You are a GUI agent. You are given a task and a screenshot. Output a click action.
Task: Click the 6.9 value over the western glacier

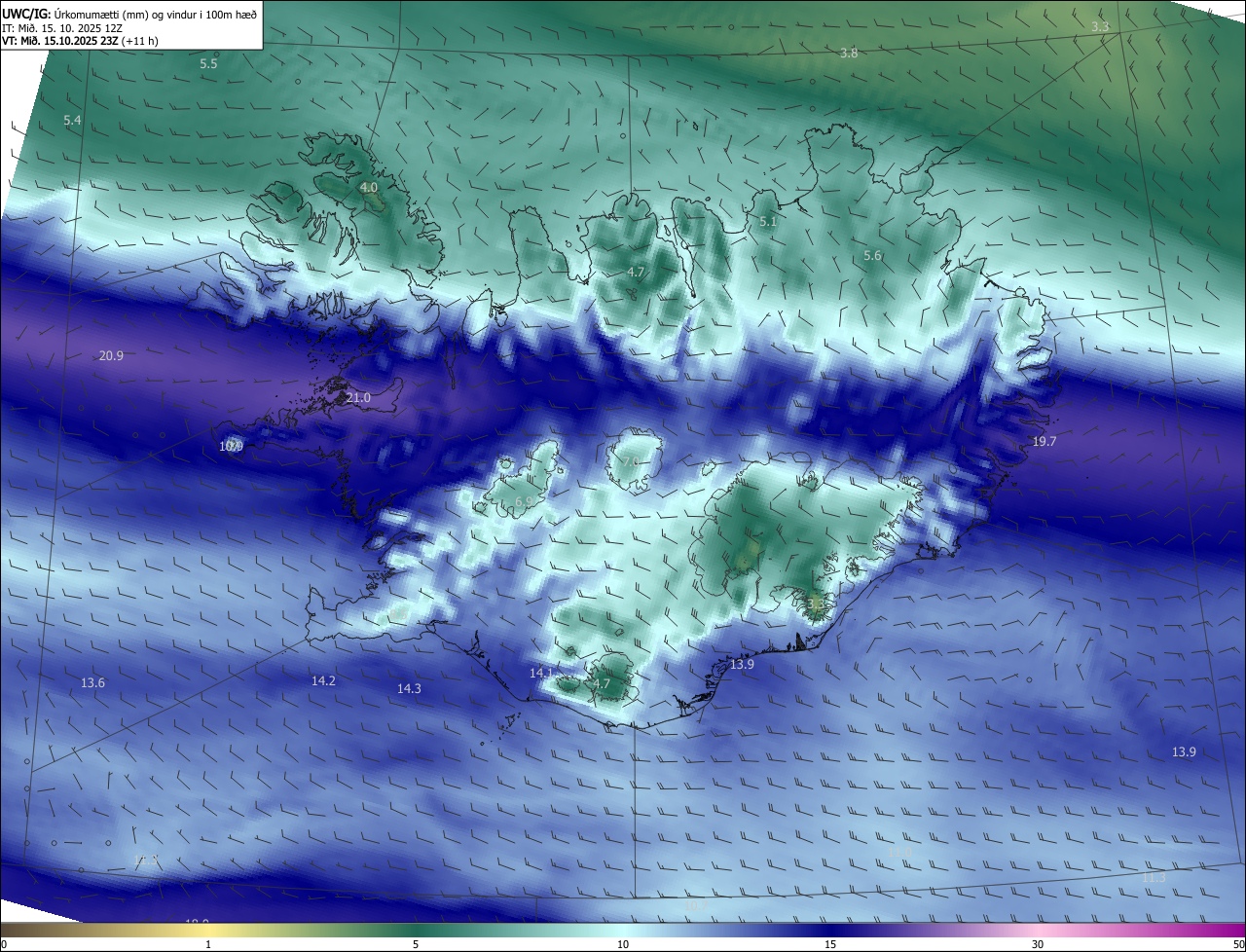(x=524, y=501)
